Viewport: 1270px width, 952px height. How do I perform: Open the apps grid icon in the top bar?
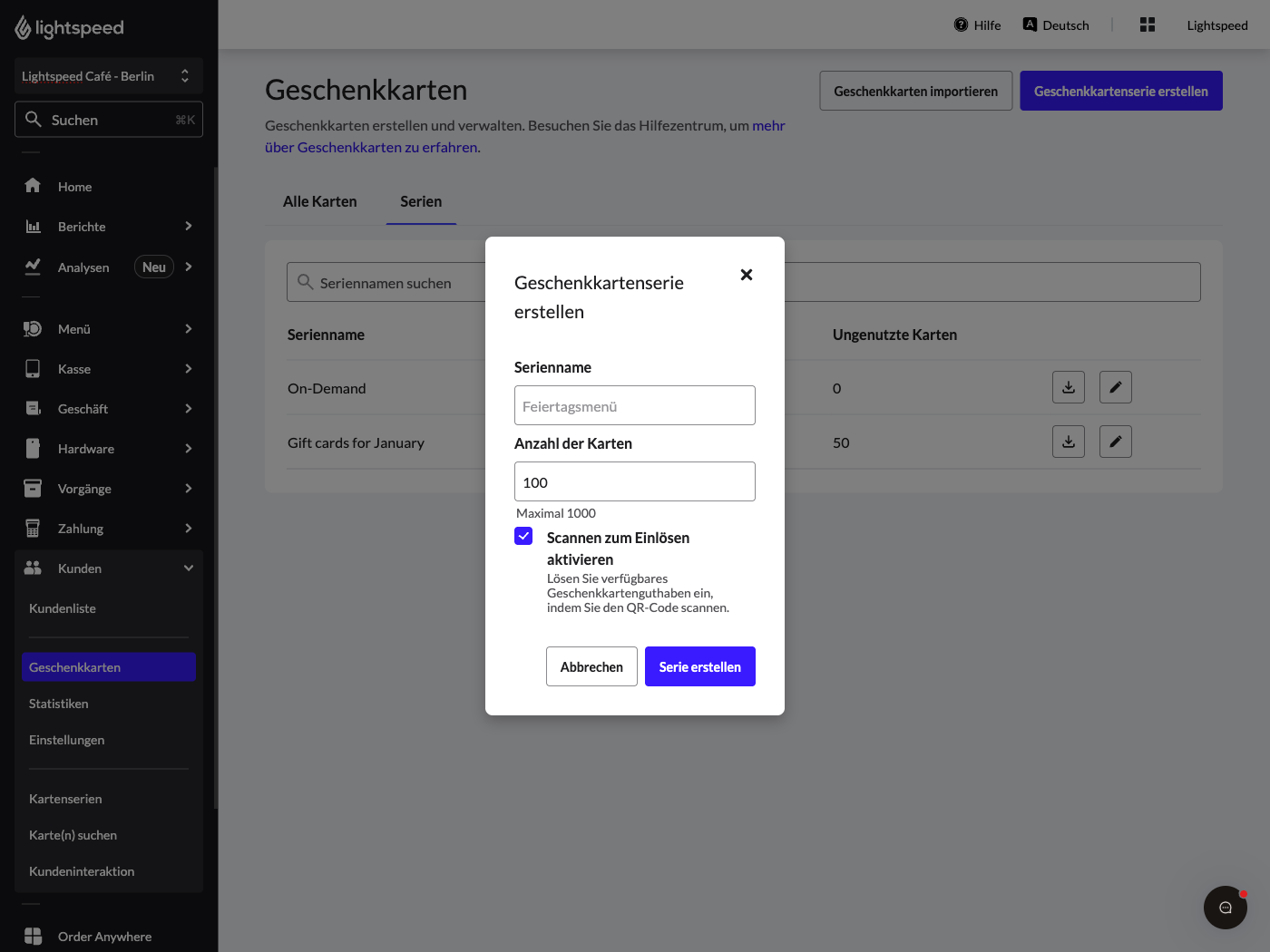[x=1148, y=24]
